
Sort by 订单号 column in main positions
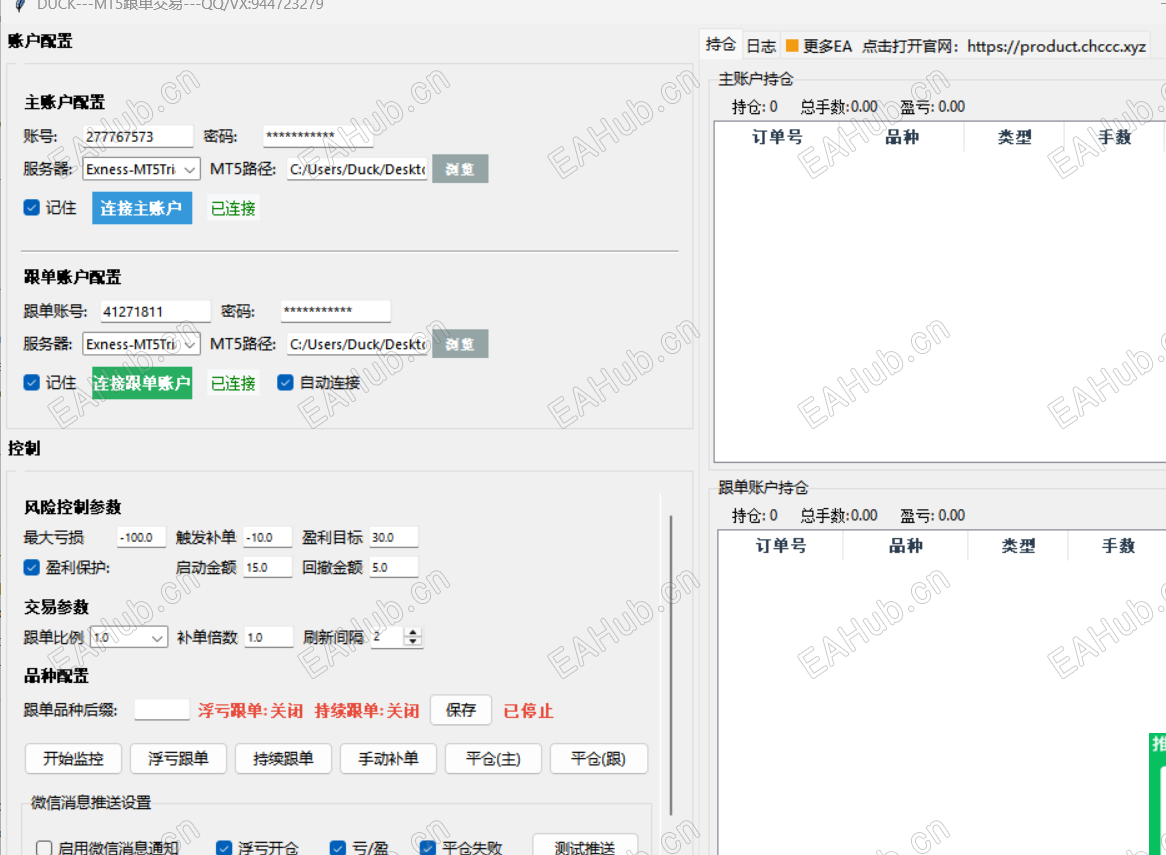777,137
